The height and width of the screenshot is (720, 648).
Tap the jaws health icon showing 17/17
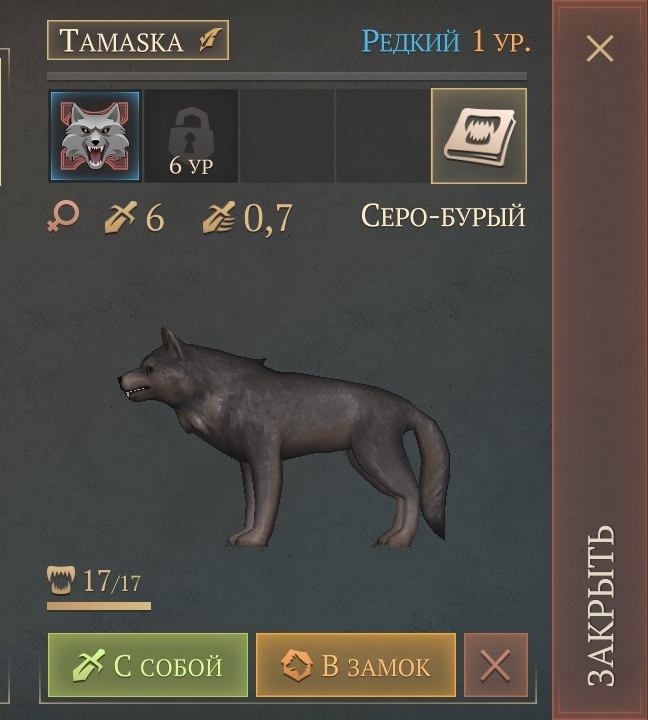(x=61, y=580)
